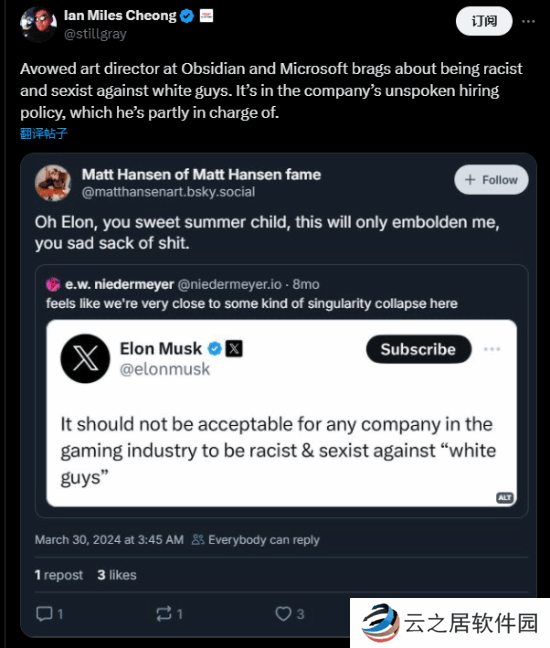This screenshot has height=648, width=550.
Task: Click the black X affiliation badge beside Elon Musk
Action: click(x=234, y=349)
